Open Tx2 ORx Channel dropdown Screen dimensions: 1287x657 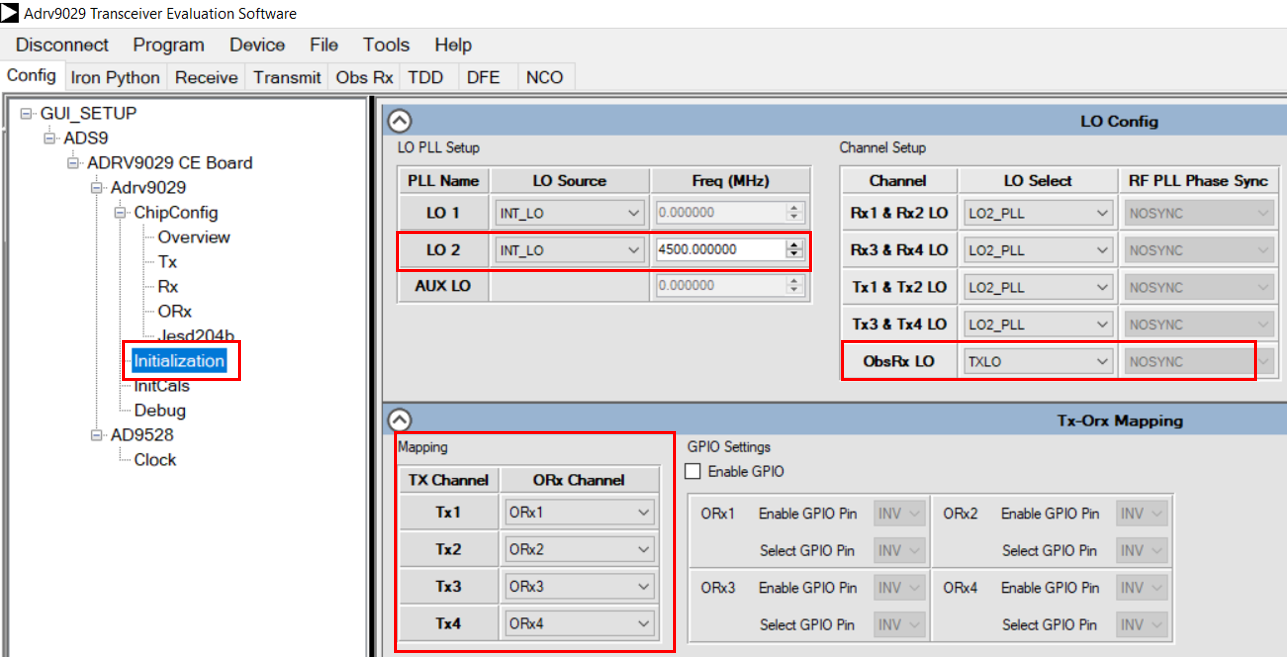(x=579, y=550)
